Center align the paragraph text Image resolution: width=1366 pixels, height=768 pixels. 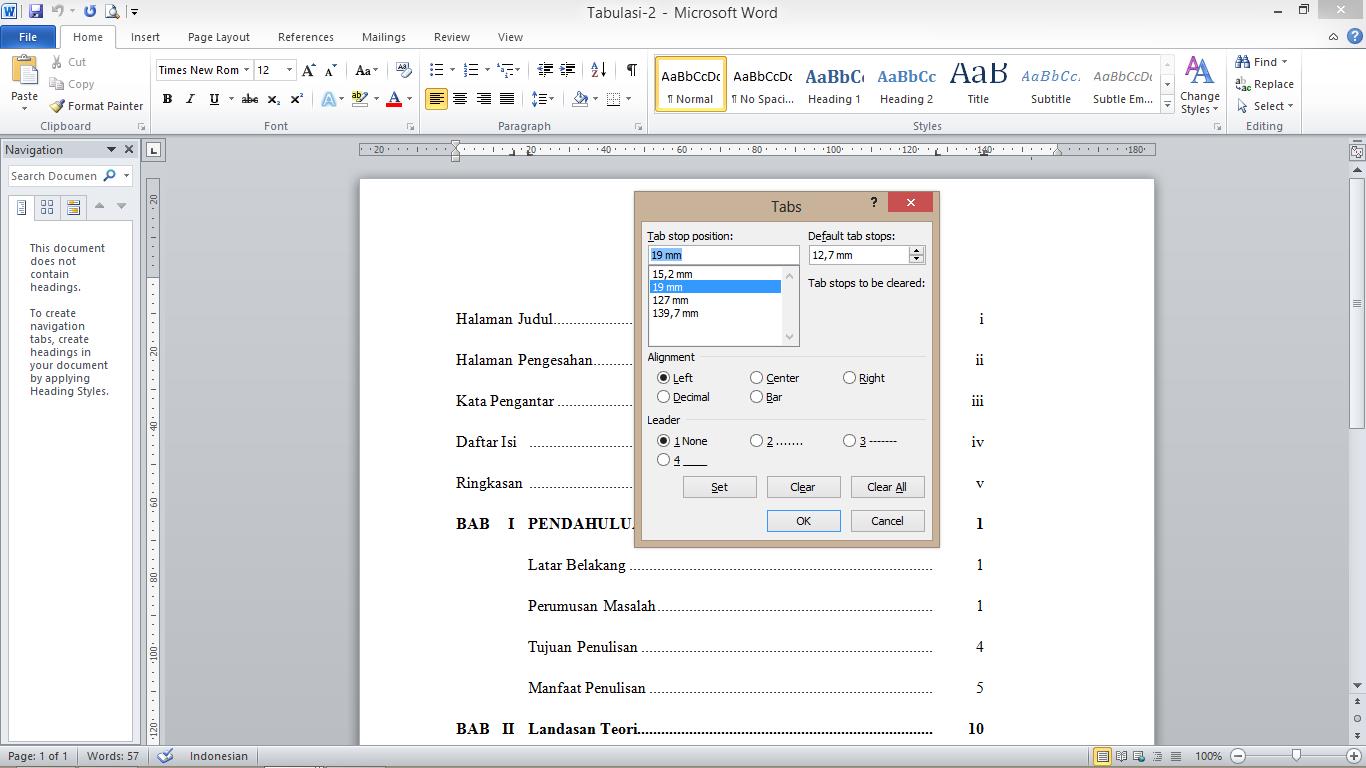click(460, 99)
